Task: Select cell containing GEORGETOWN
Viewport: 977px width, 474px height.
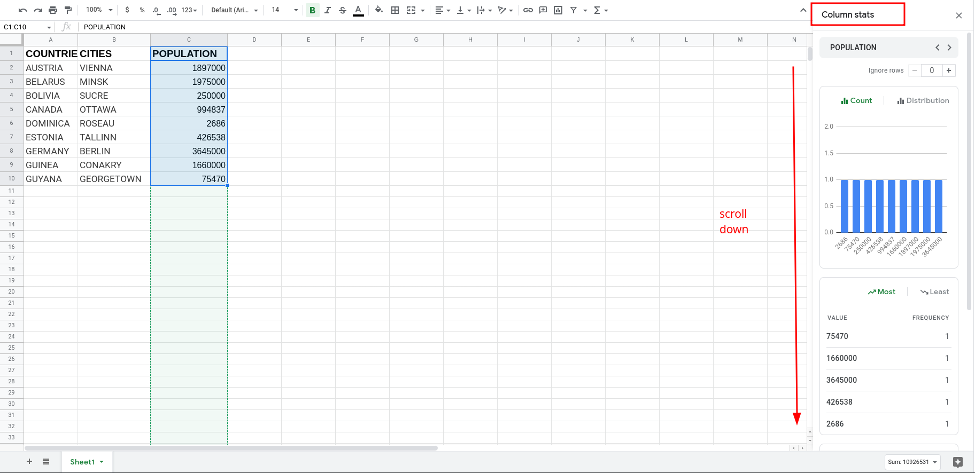Action: 114,179
